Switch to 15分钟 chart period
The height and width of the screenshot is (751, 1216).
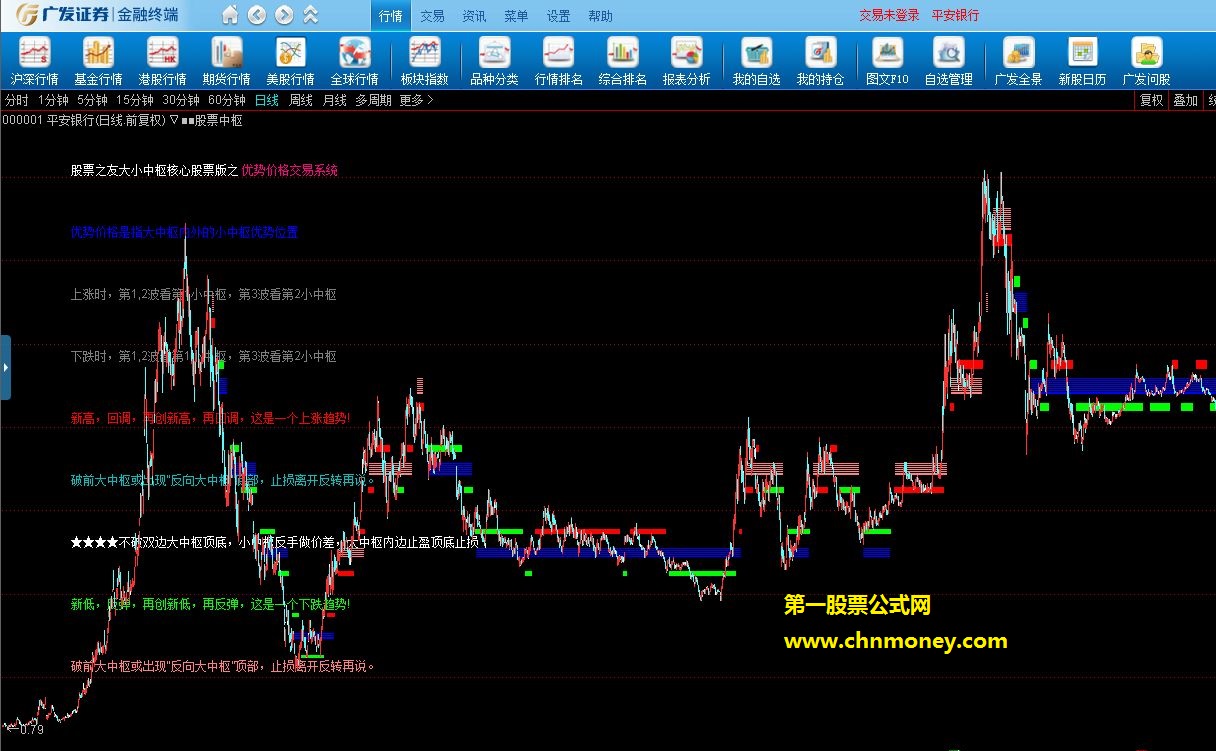135,100
